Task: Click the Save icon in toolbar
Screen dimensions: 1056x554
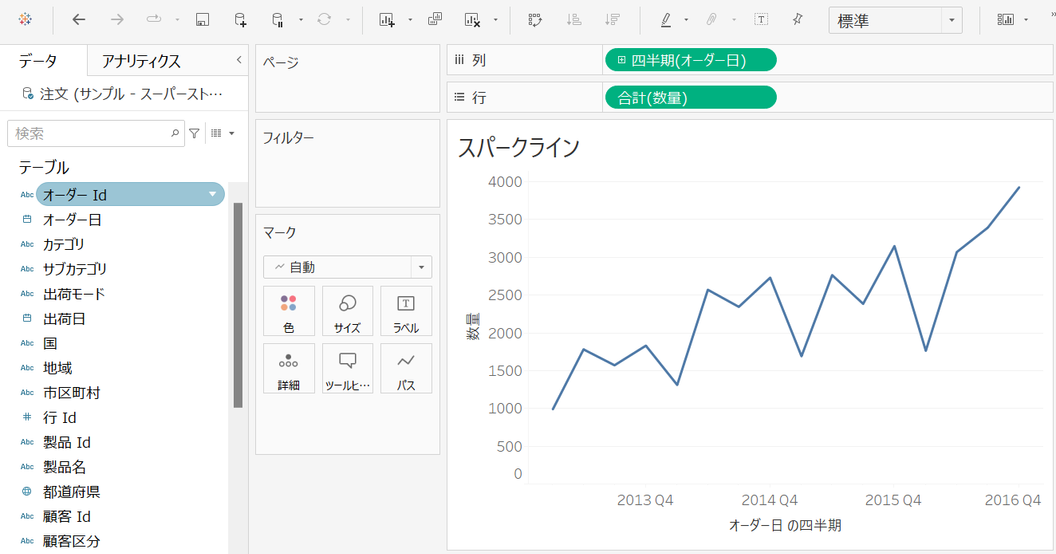Action: 202,20
